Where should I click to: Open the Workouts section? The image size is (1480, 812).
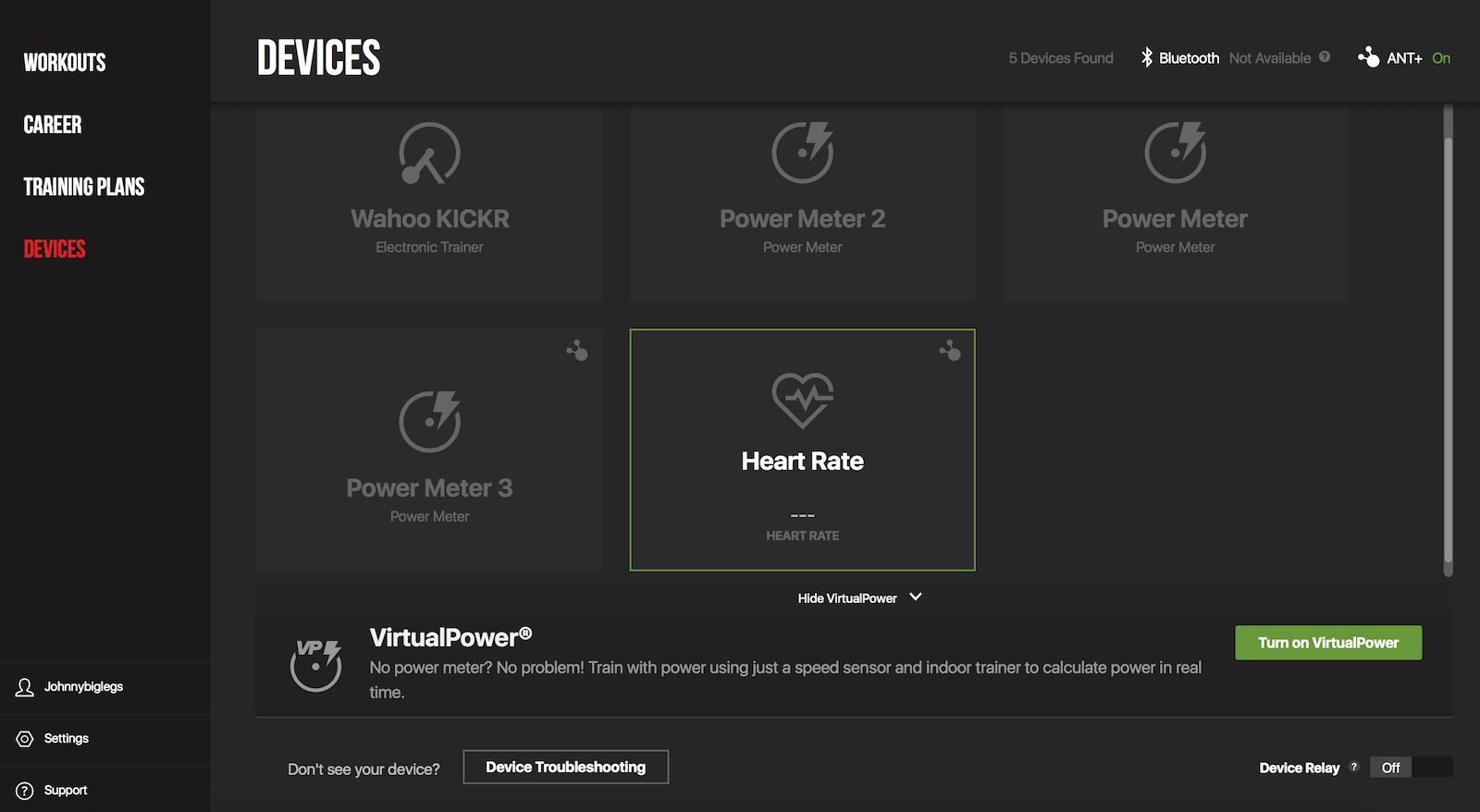point(65,63)
